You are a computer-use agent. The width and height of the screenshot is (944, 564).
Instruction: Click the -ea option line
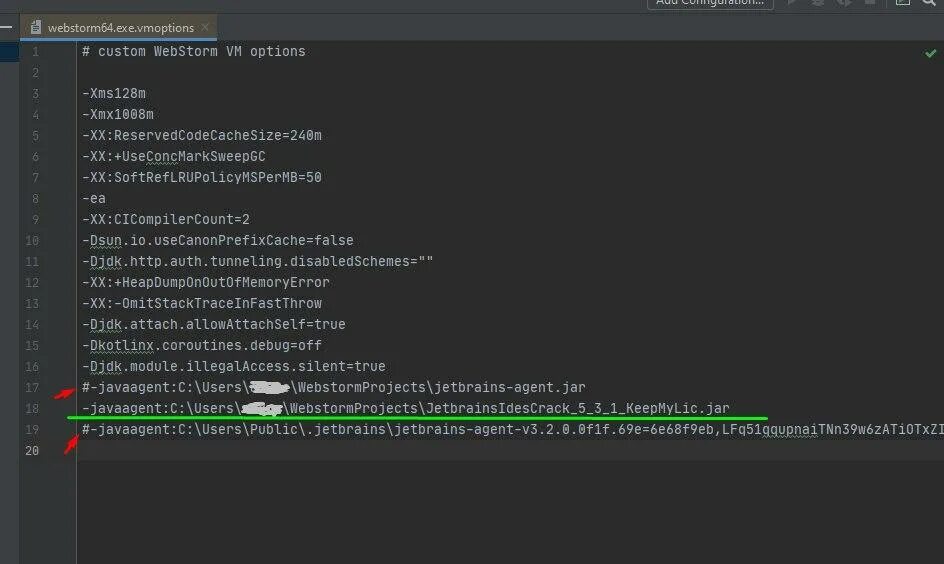point(94,199)
